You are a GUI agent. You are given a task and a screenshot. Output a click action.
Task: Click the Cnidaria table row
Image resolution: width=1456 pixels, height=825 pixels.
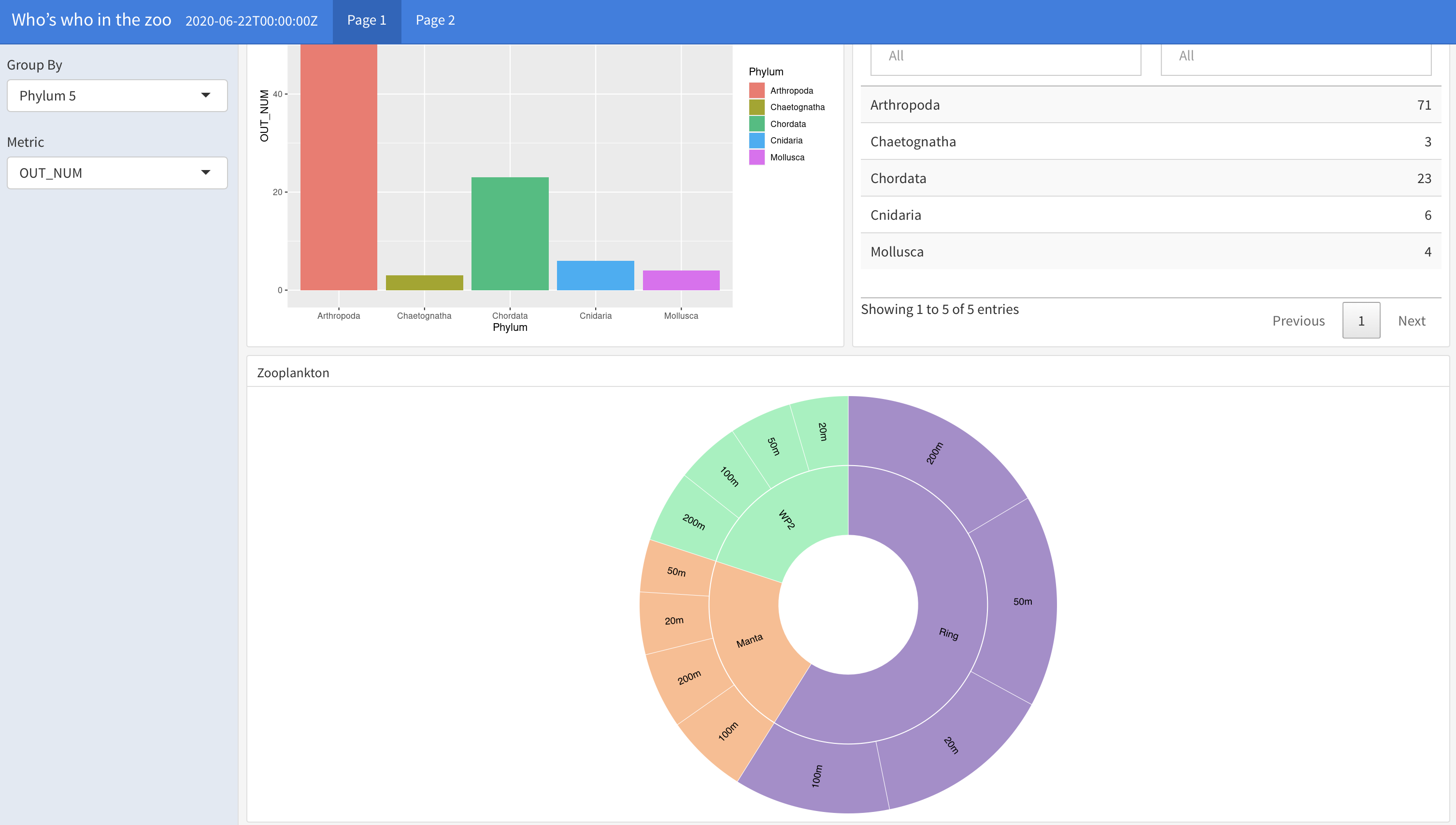(1150, 215)
